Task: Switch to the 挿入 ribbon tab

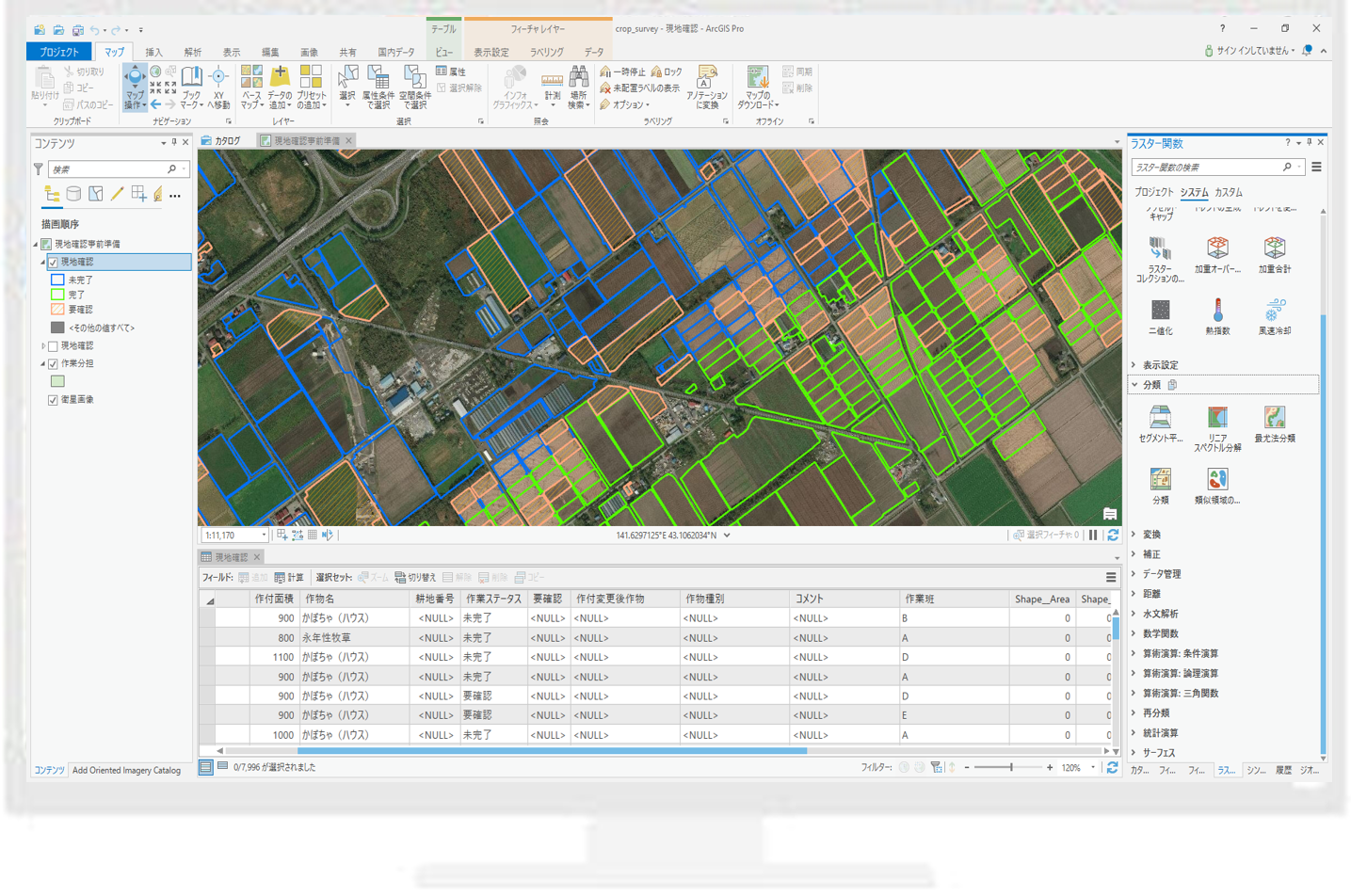Action: (x=153, y=52)
